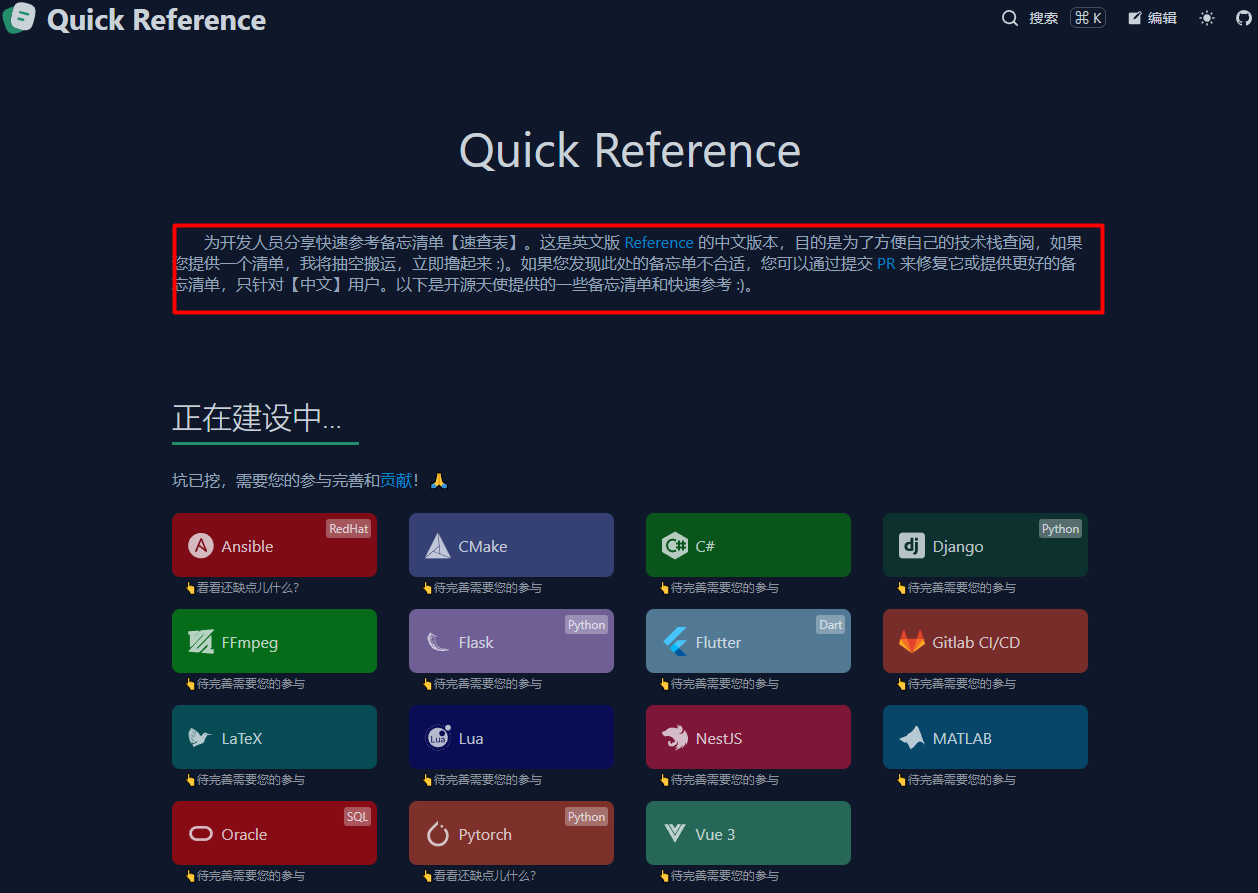Screen dimensions: 1258x893
Task: Click the ⌘K shortcut badge
Action: (x=1088, y=18)
